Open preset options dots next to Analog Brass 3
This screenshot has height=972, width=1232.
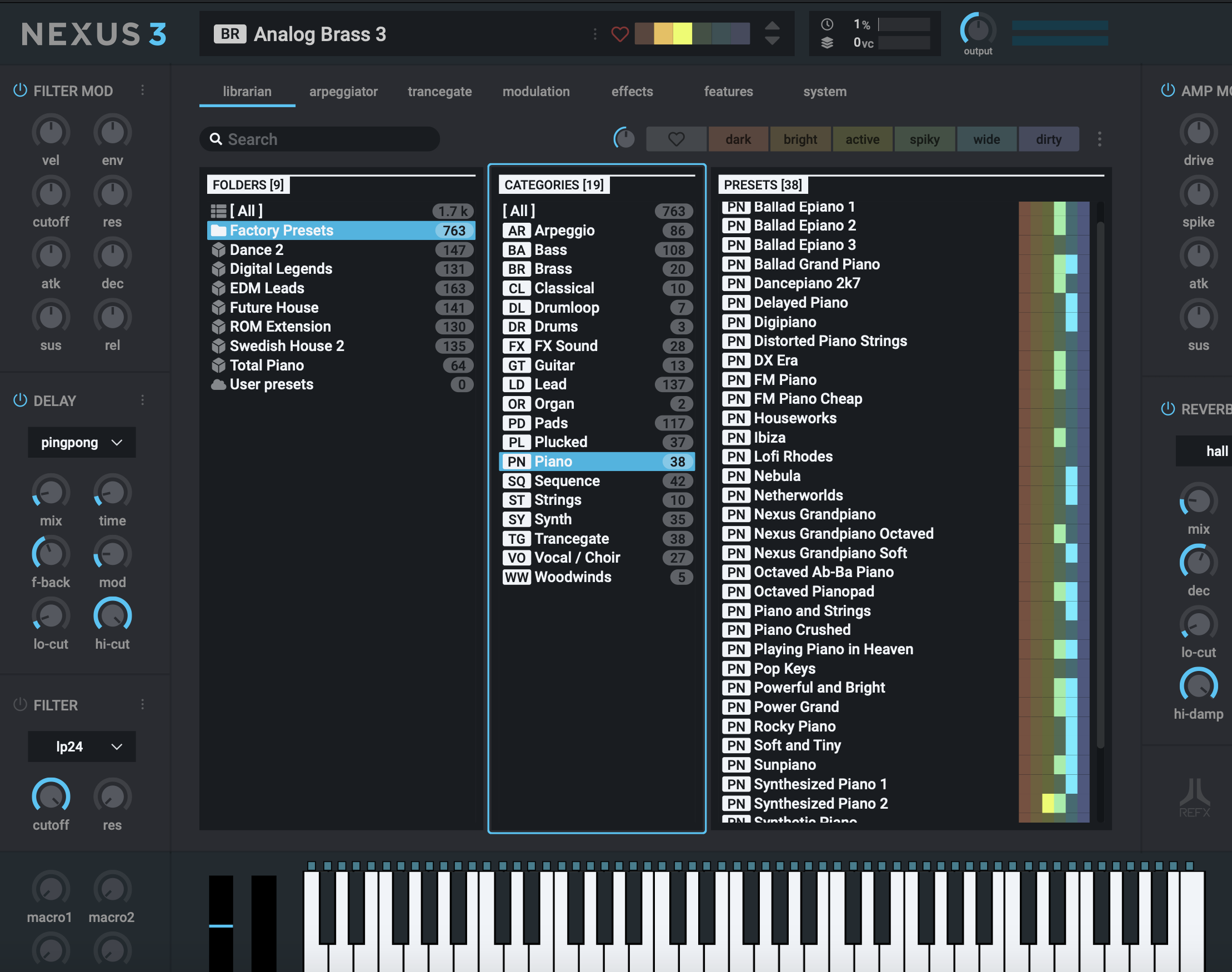point(595,34)
